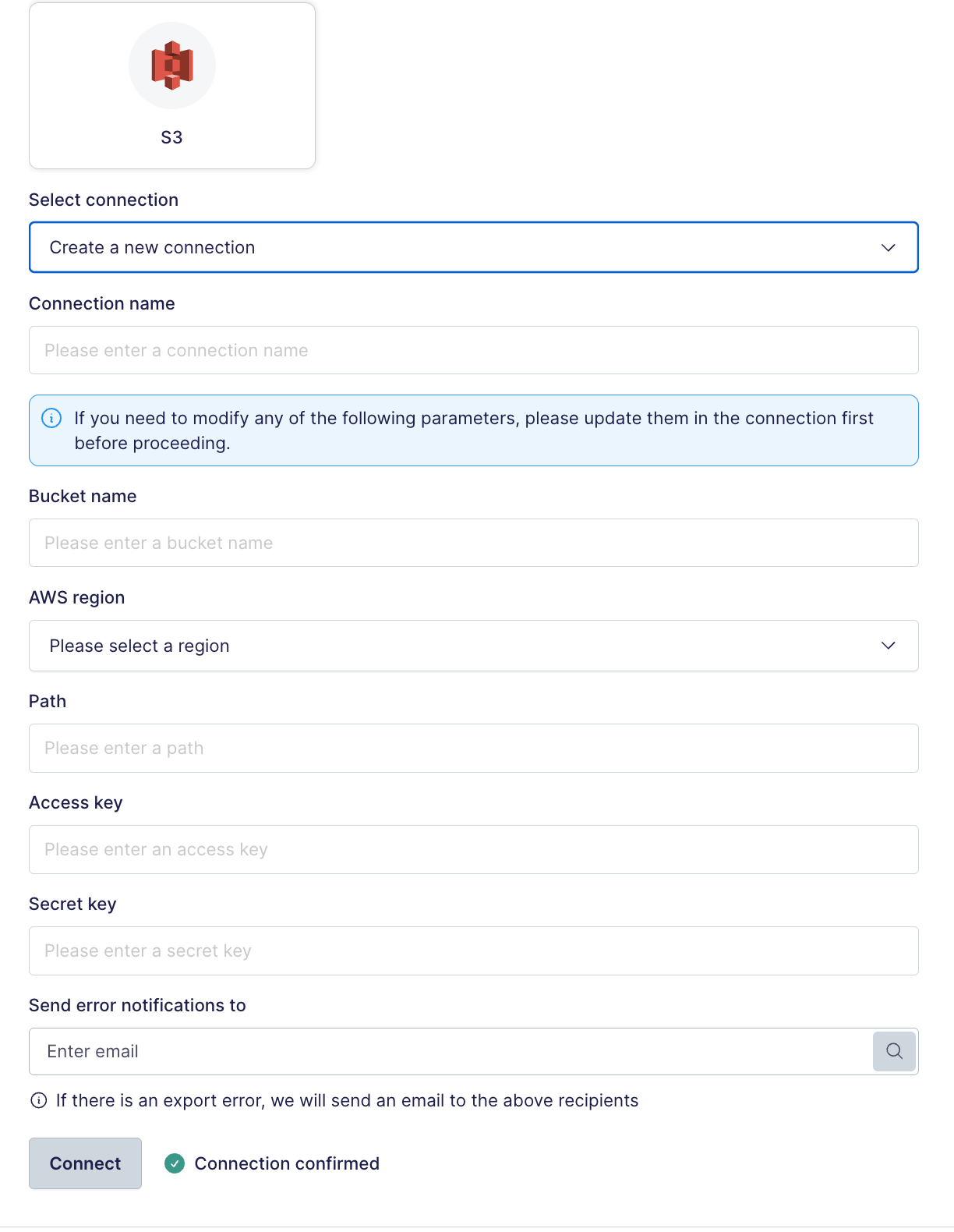Click the red S3 bucket logo icon

[x=172, y=65]
